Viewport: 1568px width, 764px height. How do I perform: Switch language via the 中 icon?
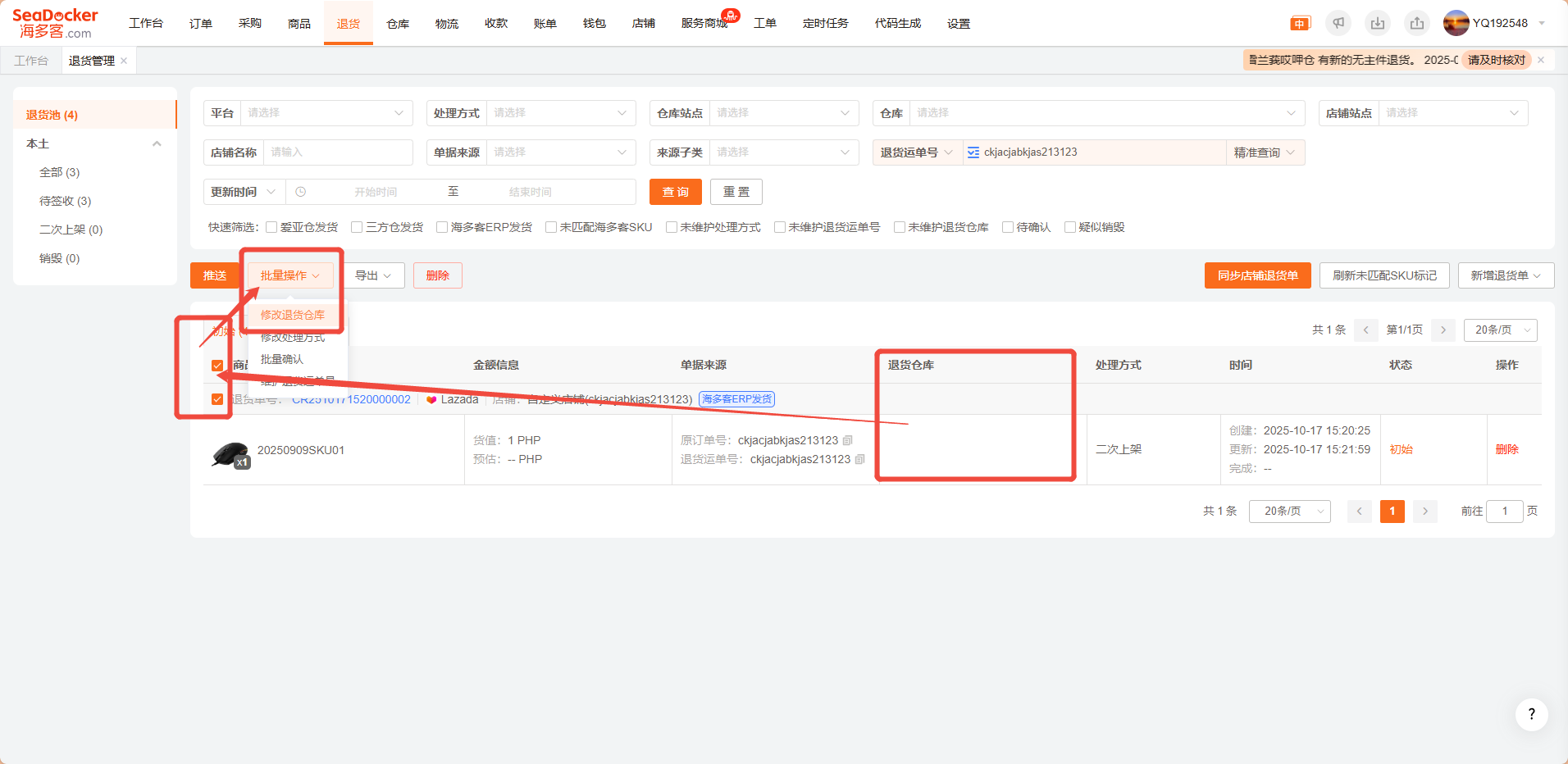pos(1300,24)
